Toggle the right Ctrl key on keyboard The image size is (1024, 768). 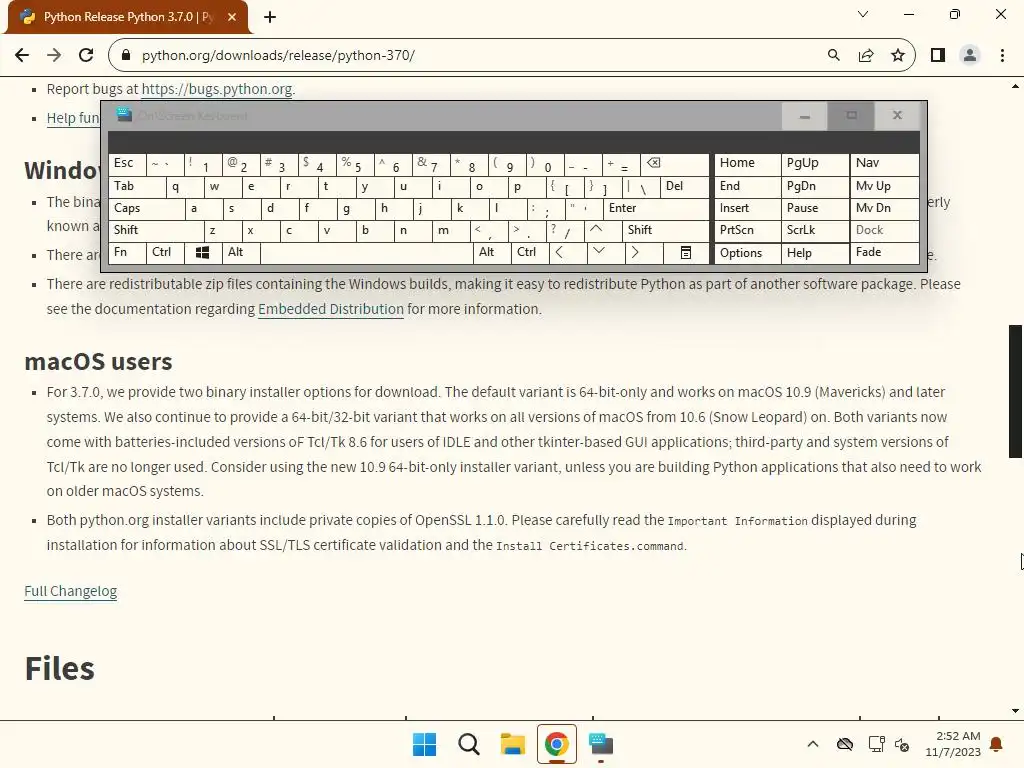530,253
